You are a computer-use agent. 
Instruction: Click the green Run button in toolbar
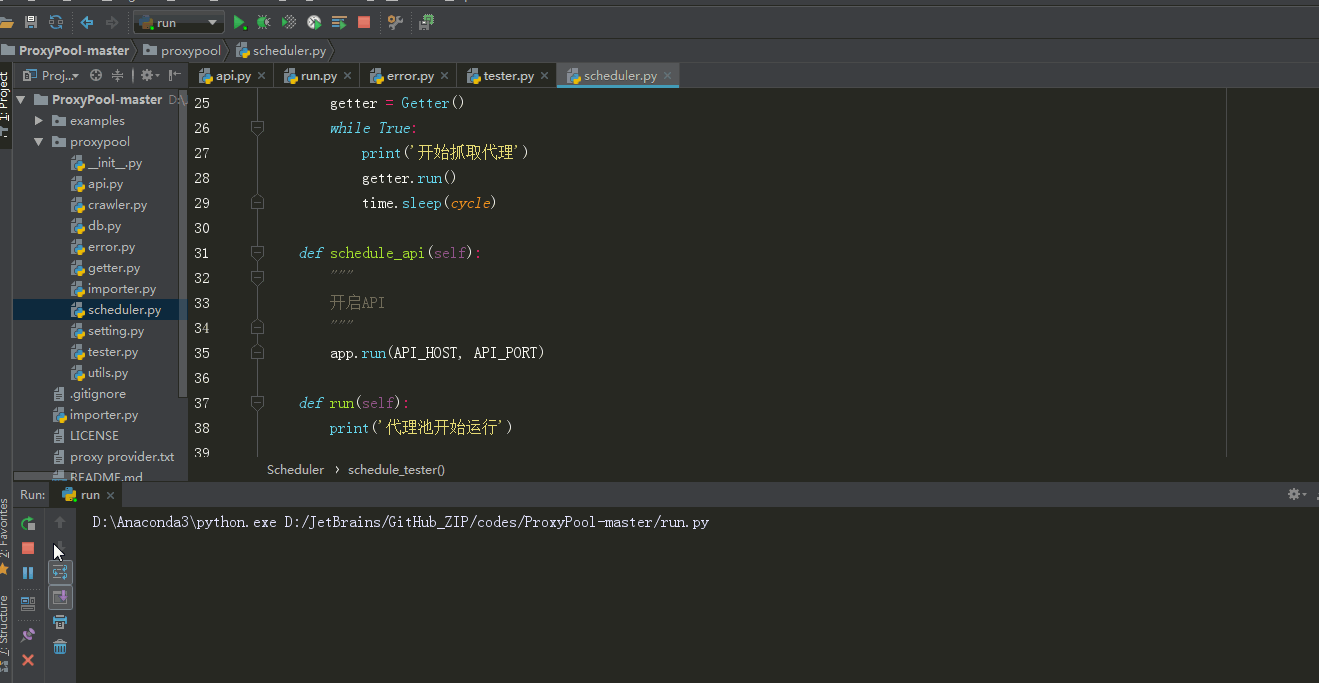point(240,22)
